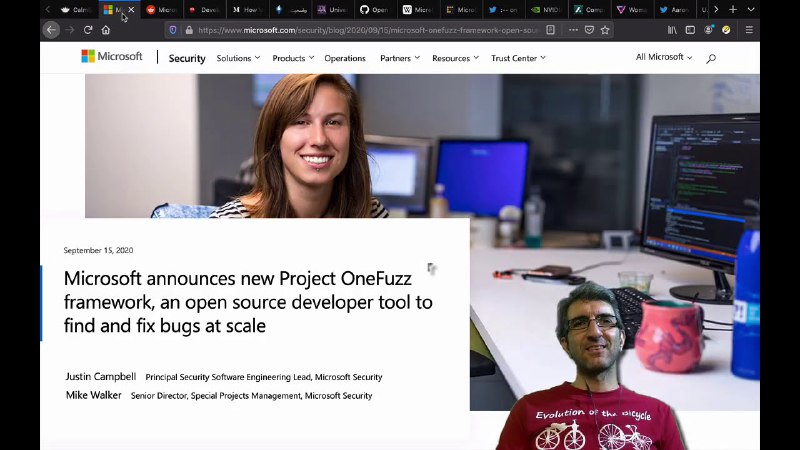Open the Security site home link
This screenshot has height=450, width=800.
pyautogui.click(x=187, y=58)
